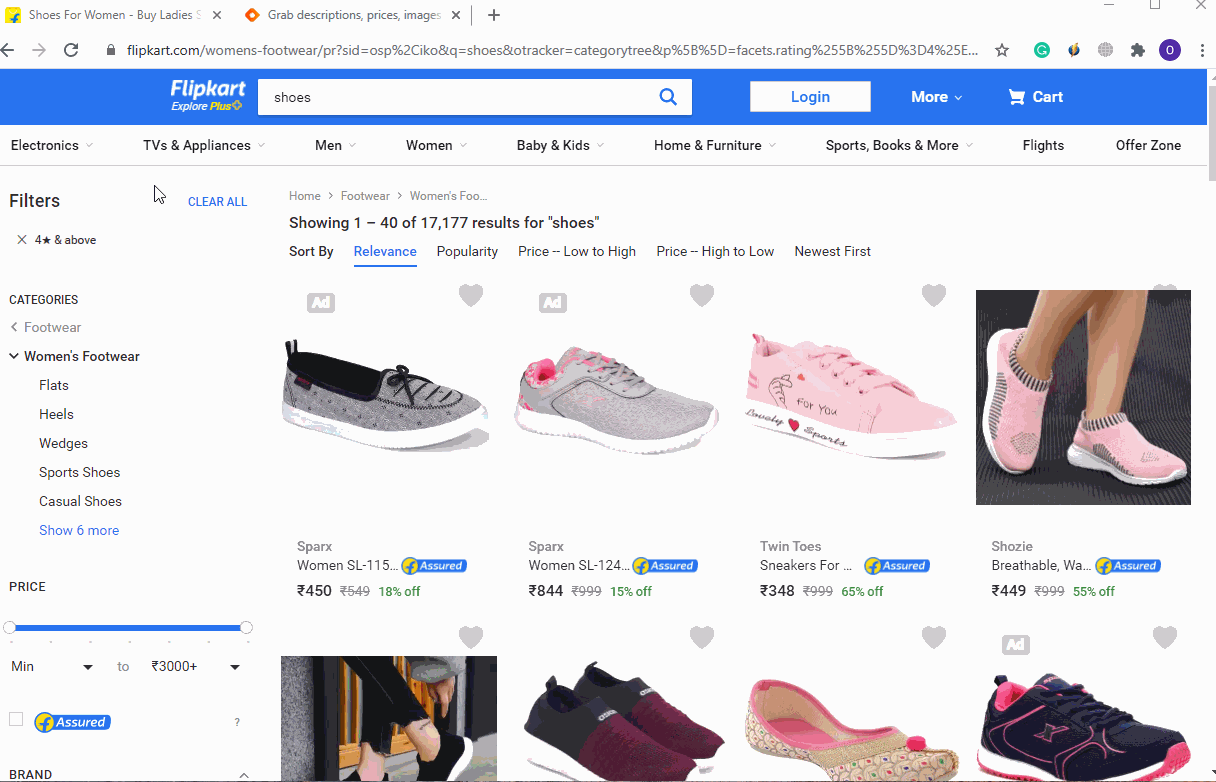Screen dimensions: 1216x782
Task: Reload the page
Action: click(71, 50)
